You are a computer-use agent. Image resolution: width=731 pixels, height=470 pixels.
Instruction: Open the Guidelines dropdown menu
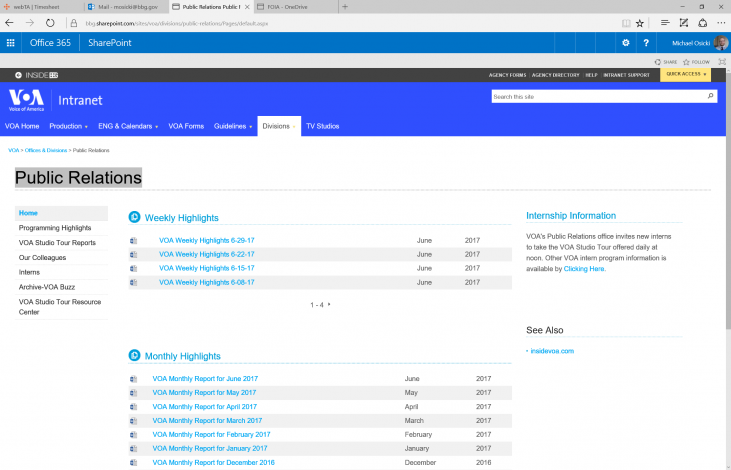(233, 126)
